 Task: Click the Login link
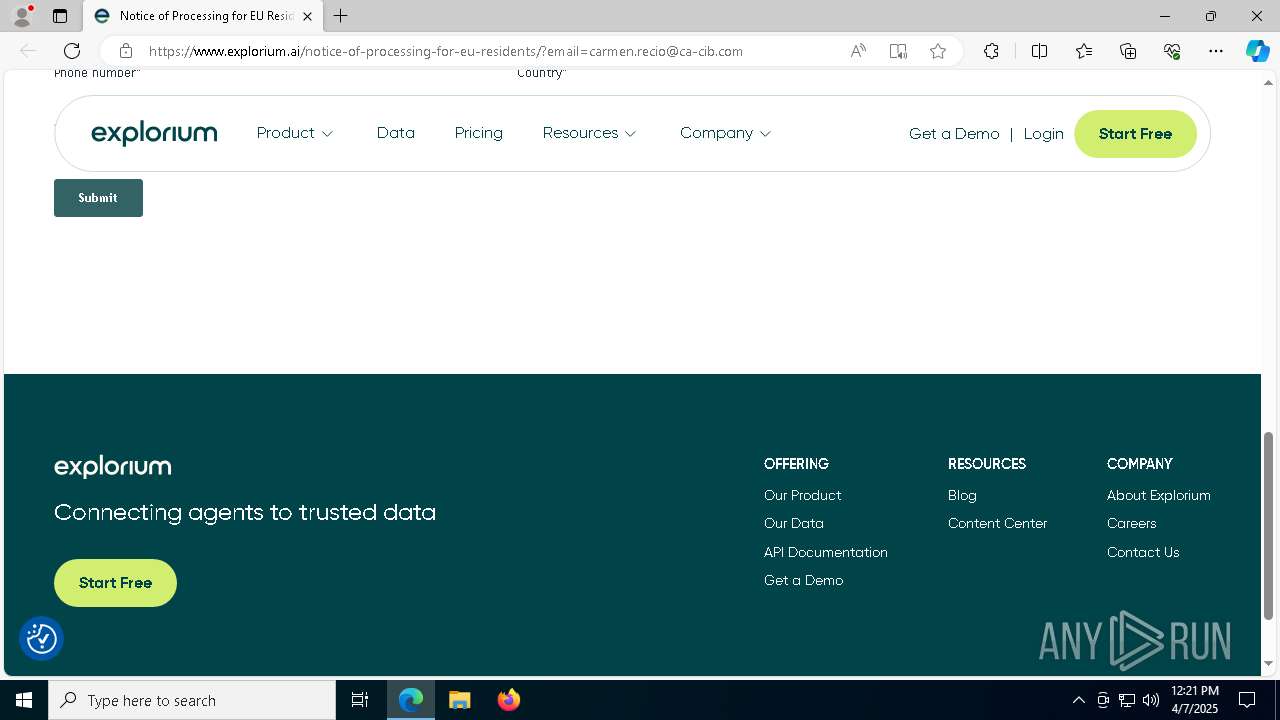(1043, 134)
